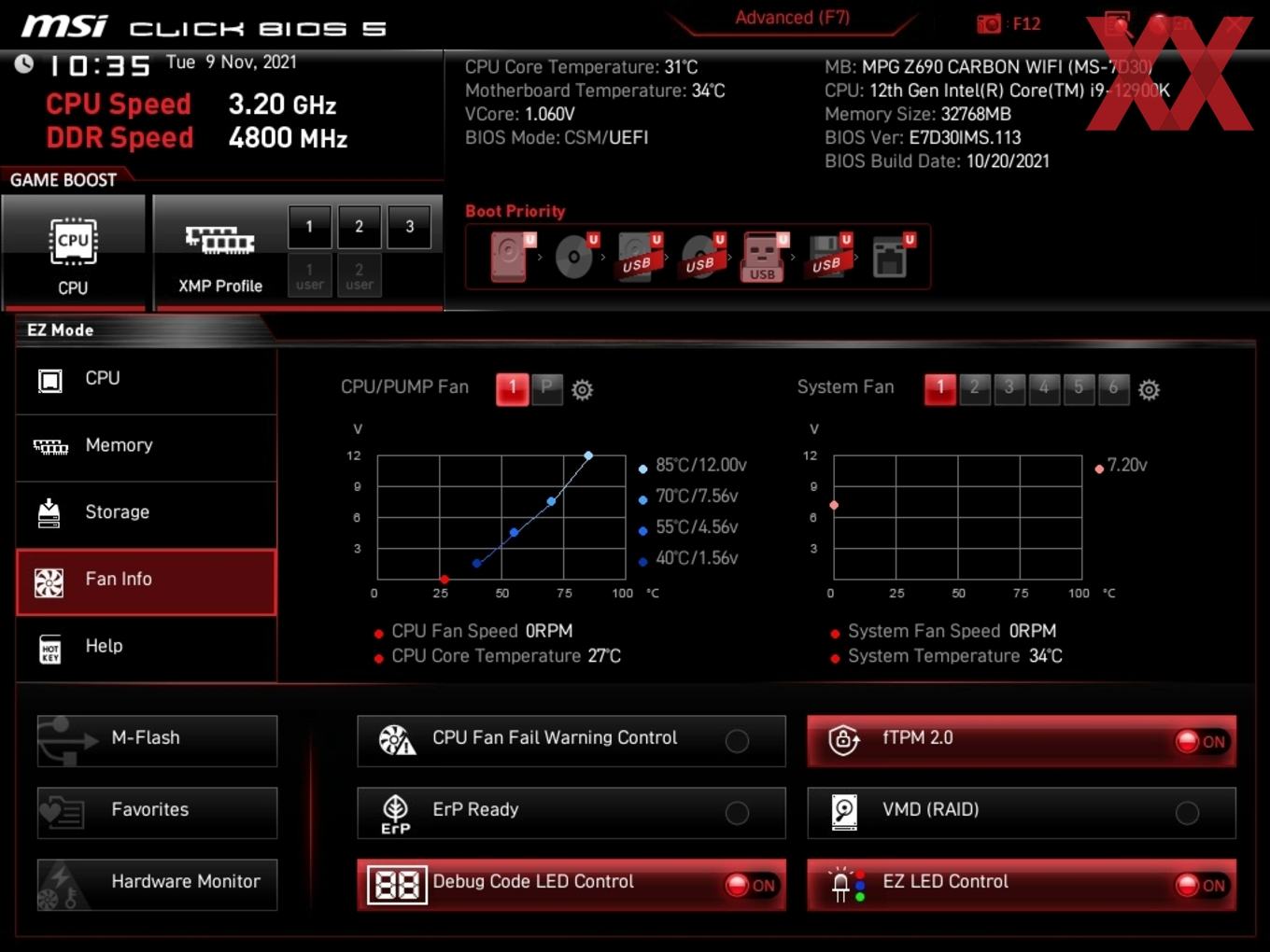Click the 70°C fan curve point
Screen dimensions: 1270x952
(551, 501)
